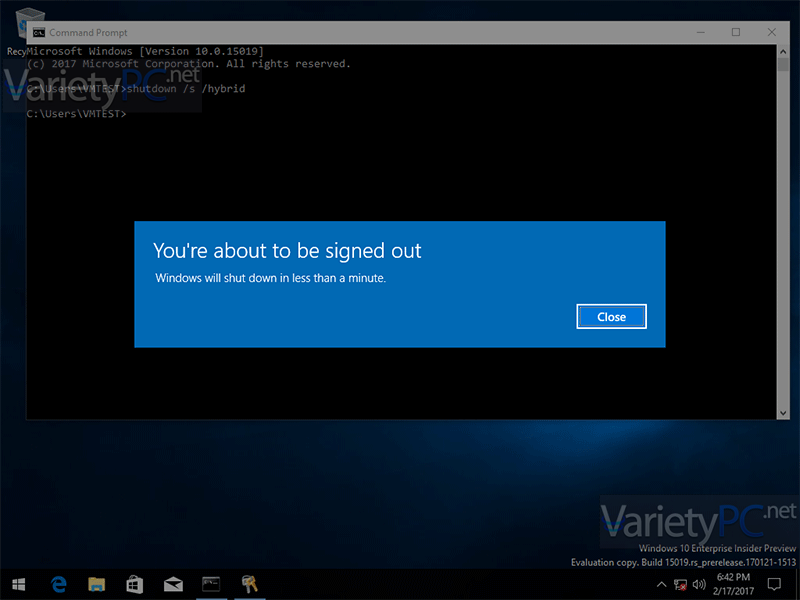Image resolution: width=800 pixels, height=600 pixels.
Task: Click the Command Prompt scrollbar up arrow
Action: [x=783, y=51]
